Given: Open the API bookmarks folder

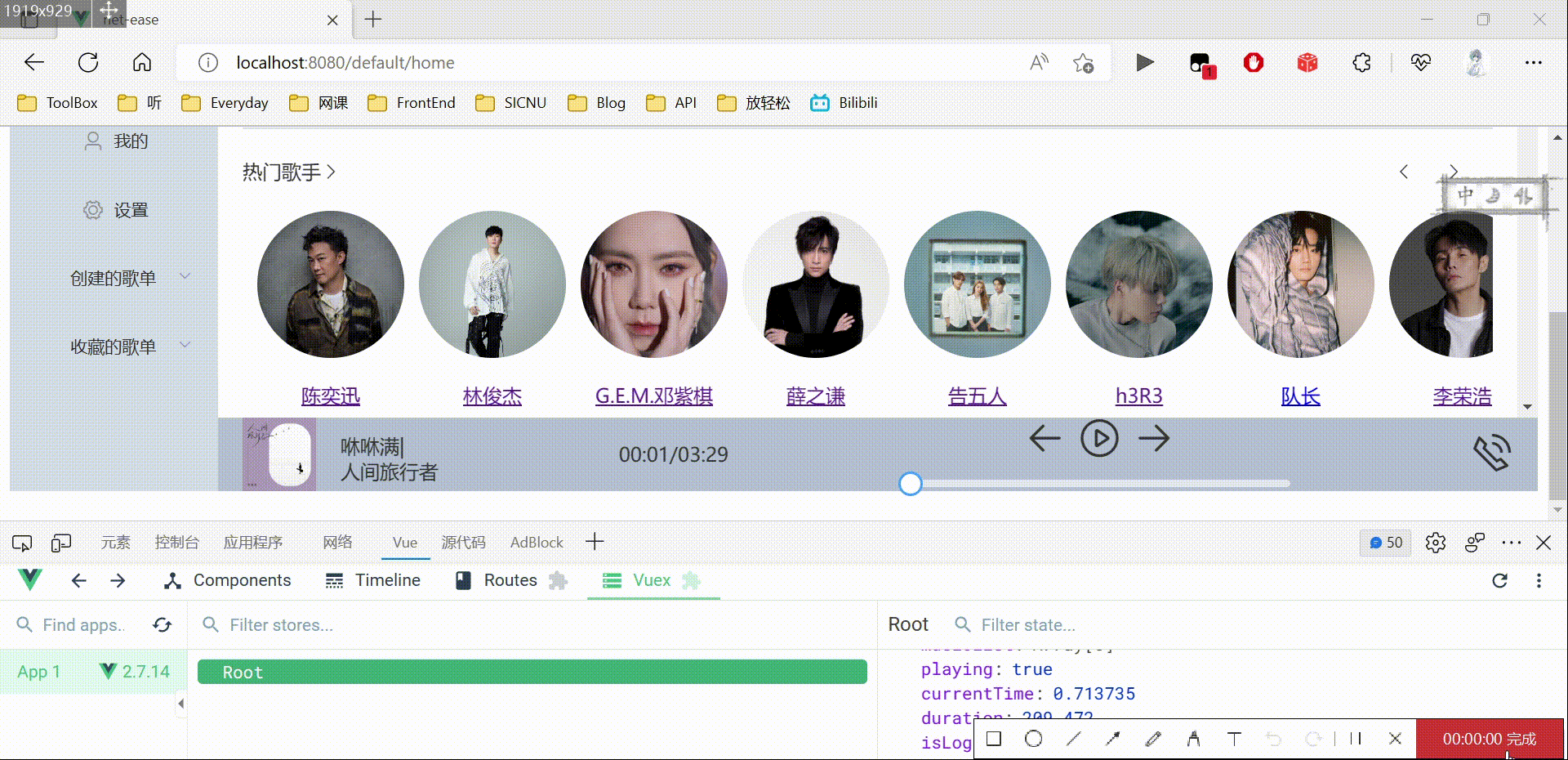Looking at the screenshot, I should click(x=671, y=103).
